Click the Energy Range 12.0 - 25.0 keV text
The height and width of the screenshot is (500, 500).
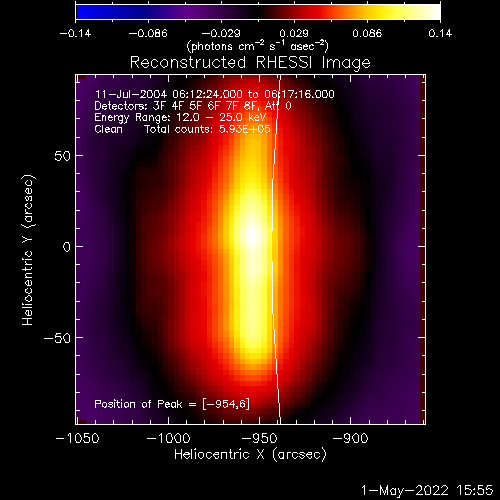click(180, 117)
